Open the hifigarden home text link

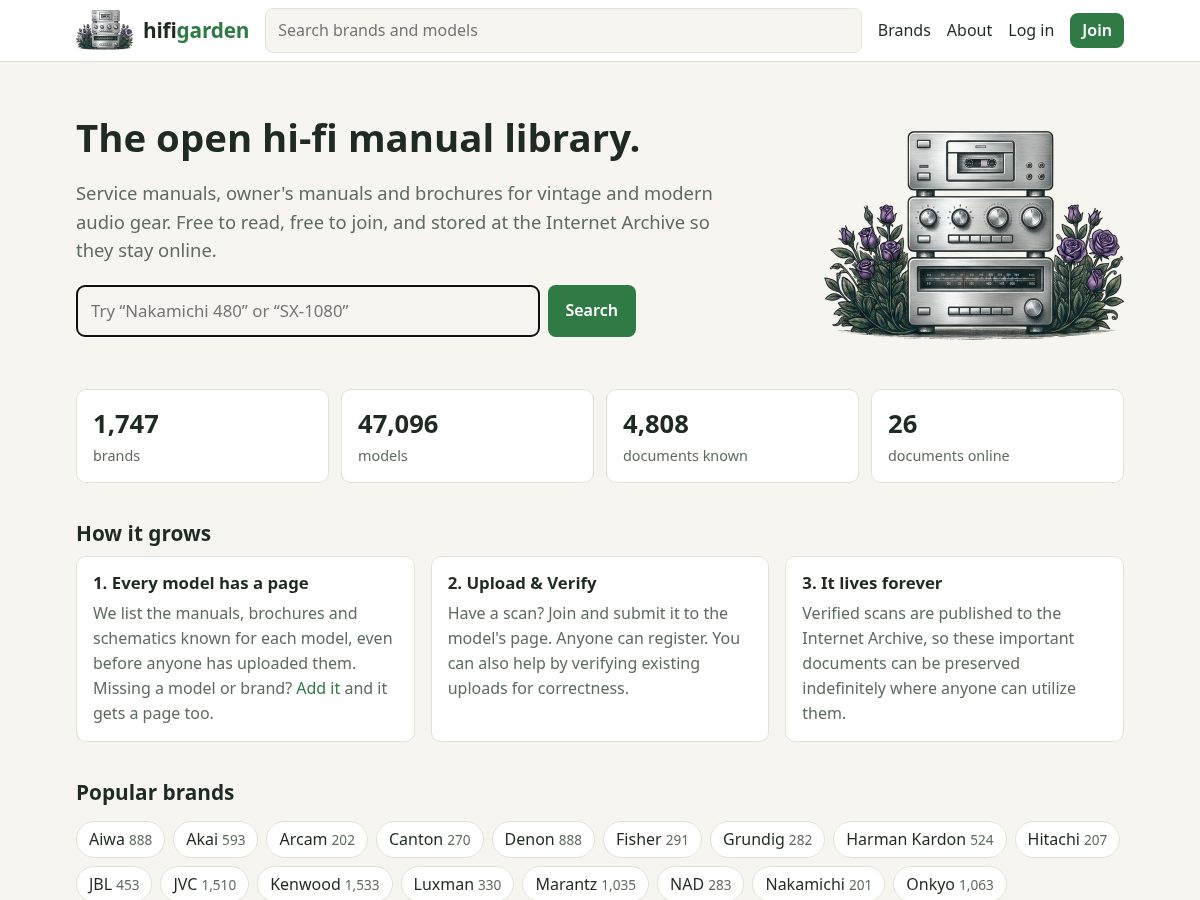pyautogui.click(x=196, y=30)
